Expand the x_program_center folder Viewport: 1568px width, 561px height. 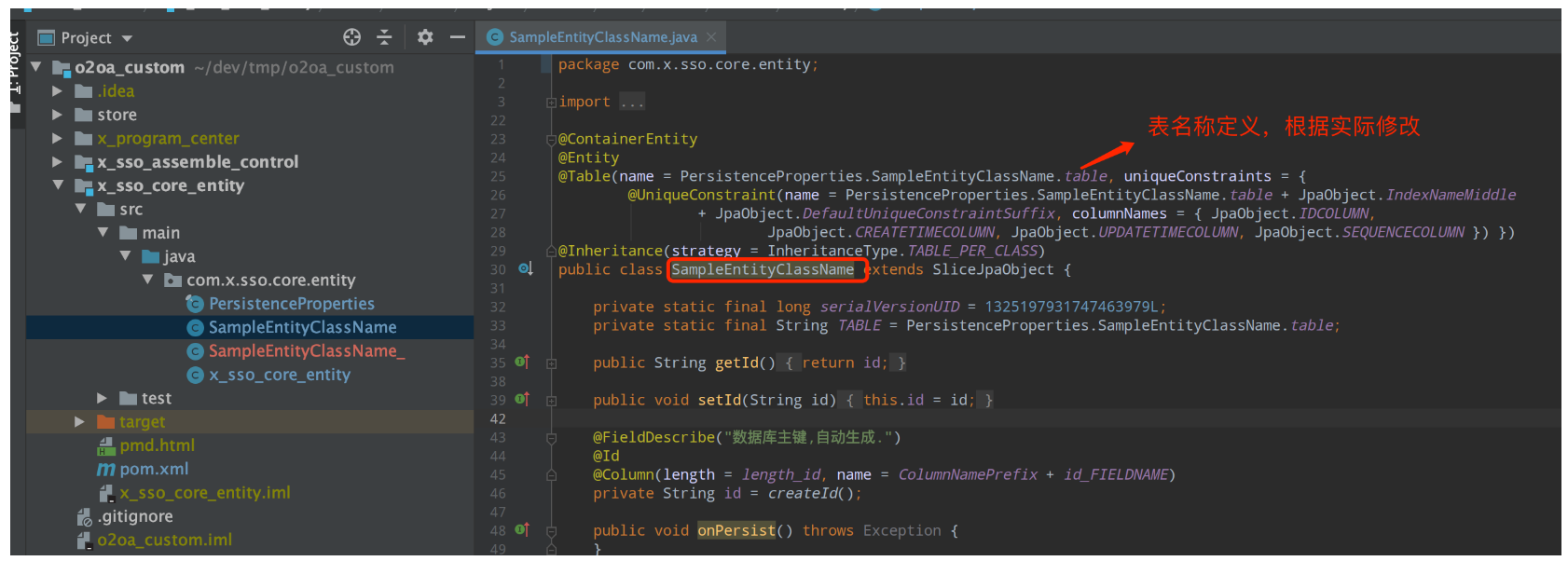58,138
